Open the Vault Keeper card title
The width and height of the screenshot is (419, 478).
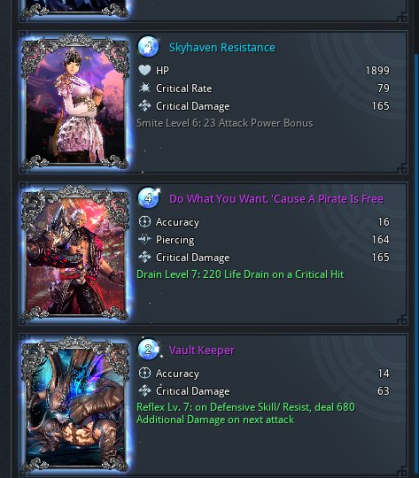[202, 350]
